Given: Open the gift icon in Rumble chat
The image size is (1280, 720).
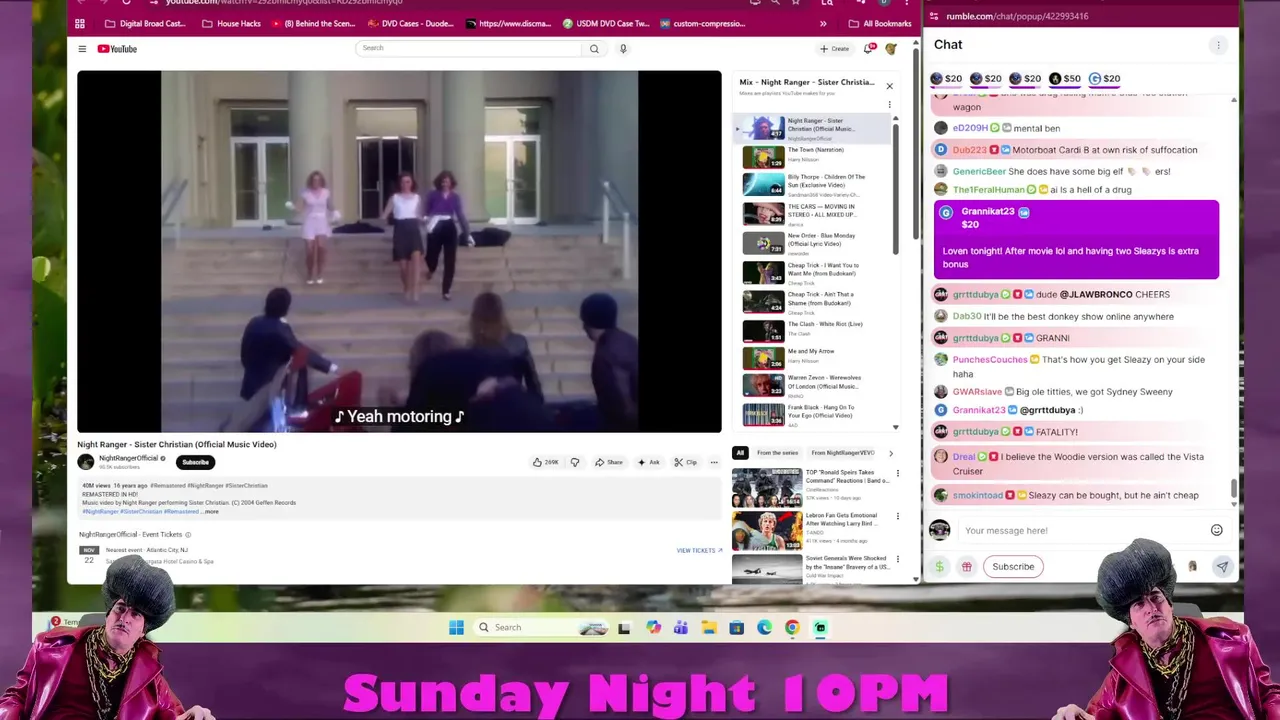Looking at the screenshot, I should pyautogui.click(x=966, y=566).
